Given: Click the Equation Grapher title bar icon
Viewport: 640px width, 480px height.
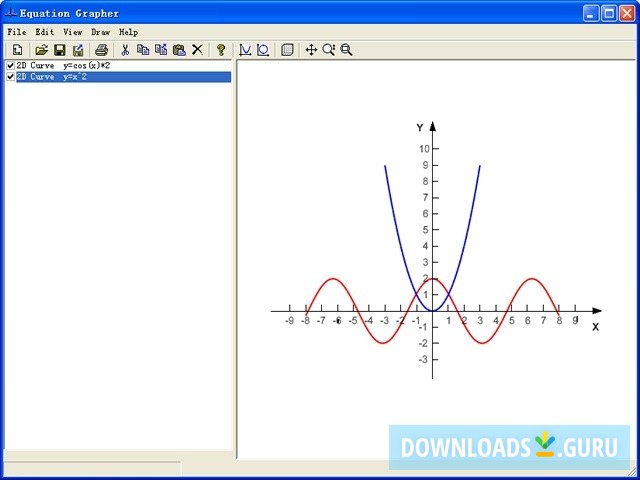Looking at the screenshot, I should (x=11, y=13).
